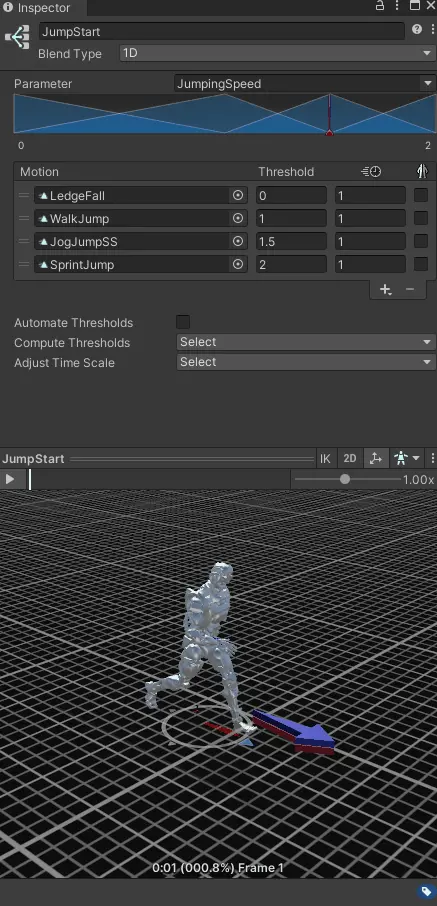Click the asset label tag icon
This screenshot has height=906, width=437.
tap(425, 892)
